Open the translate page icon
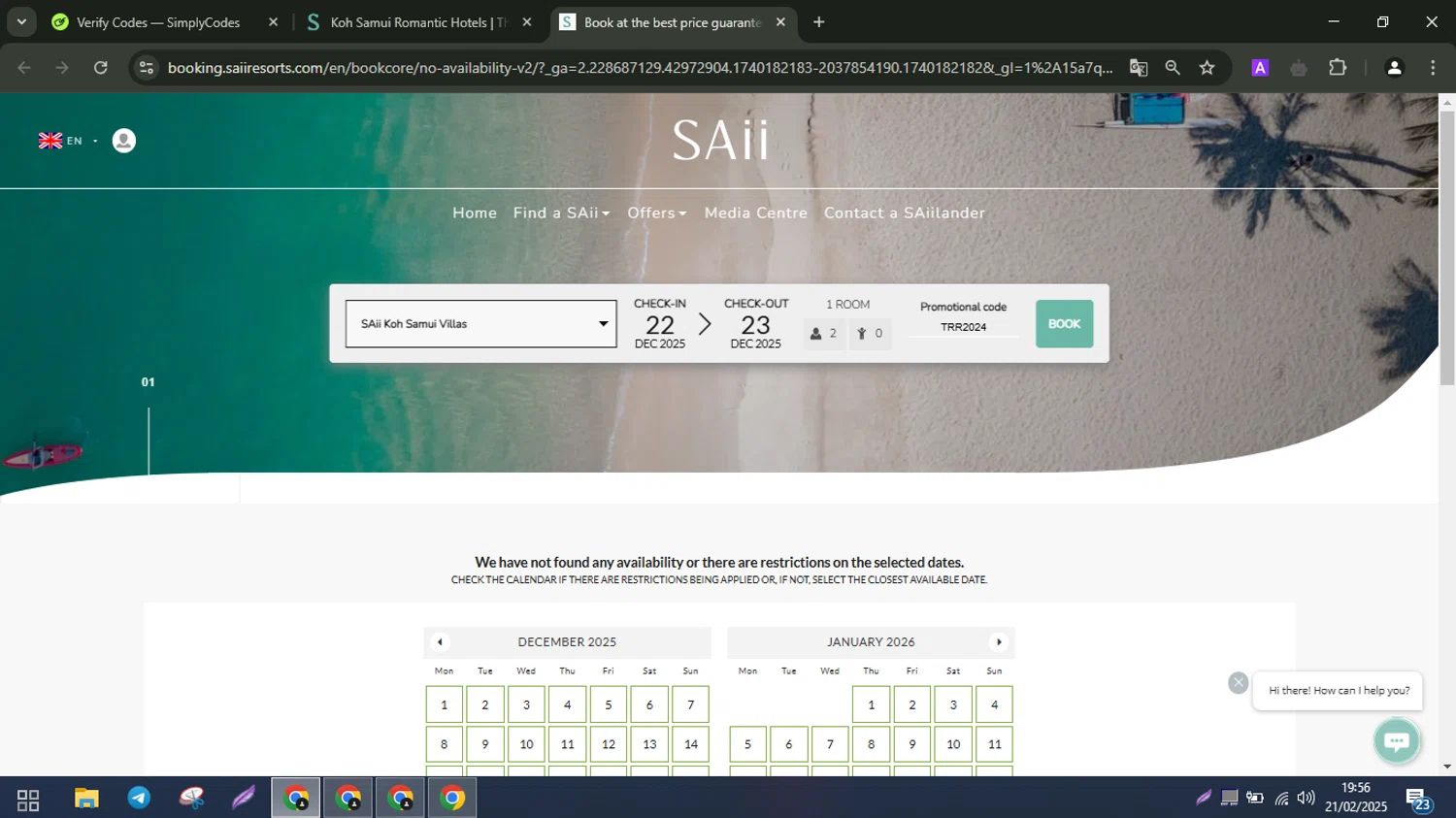1456x818 pixels. pyautogui.click(x=1139, y=68)
